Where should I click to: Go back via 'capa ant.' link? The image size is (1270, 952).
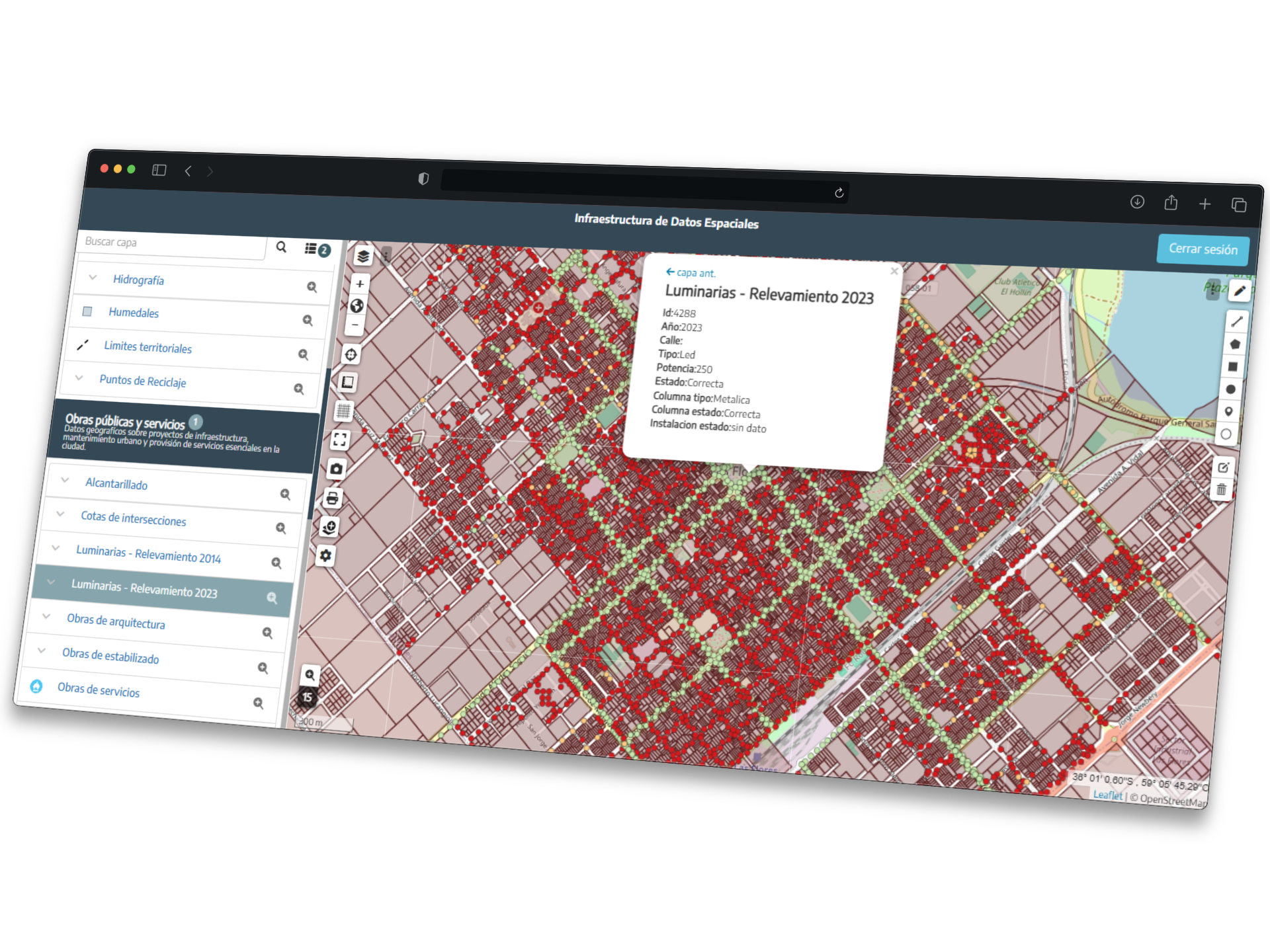pyautogui.click(x=691, y=272)
